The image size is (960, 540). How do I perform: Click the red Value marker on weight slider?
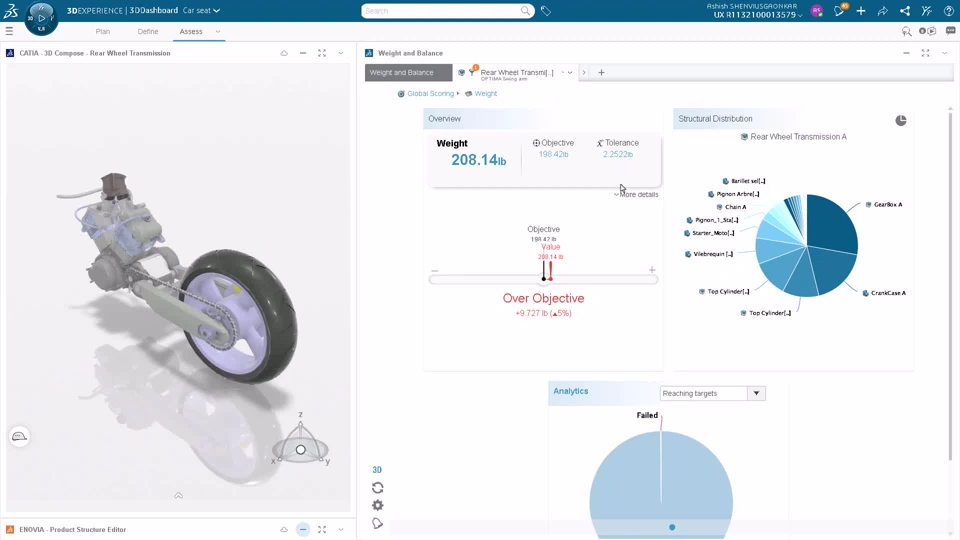pyautogui.click(x=550, y=271)
